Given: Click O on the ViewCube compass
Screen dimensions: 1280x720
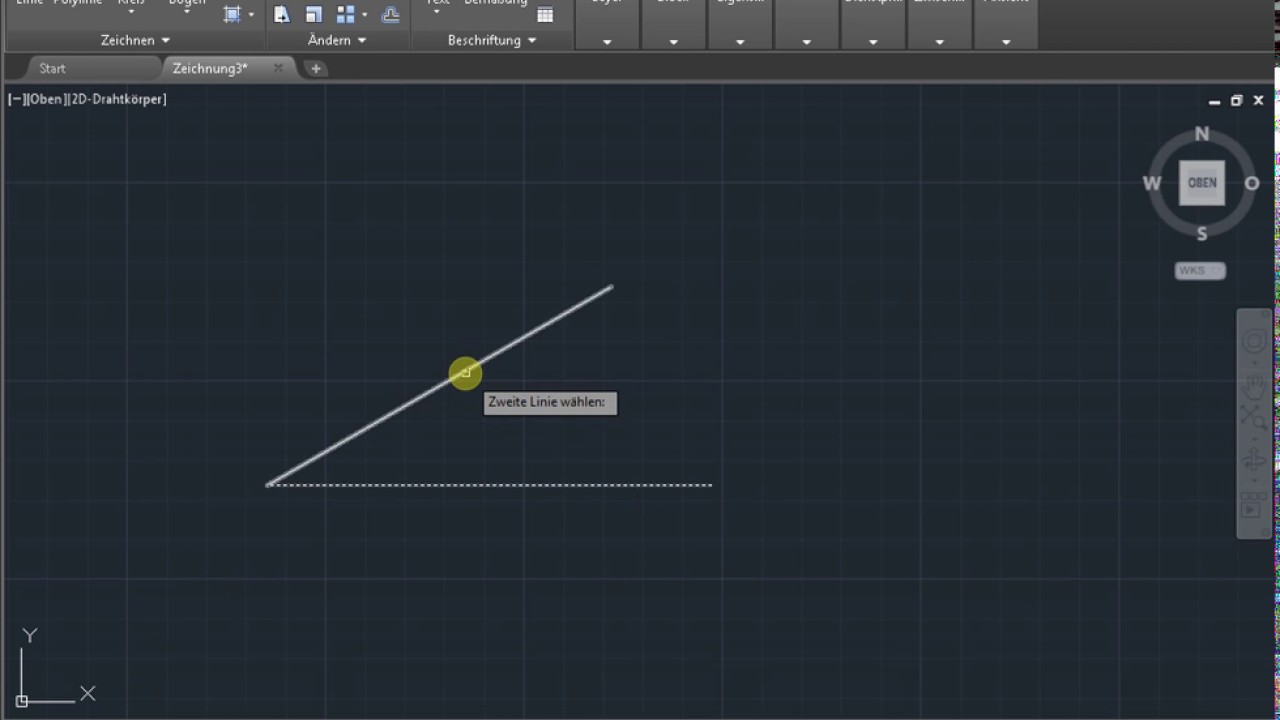Looking at the screenshot, I should click(x=1251, y=183).
